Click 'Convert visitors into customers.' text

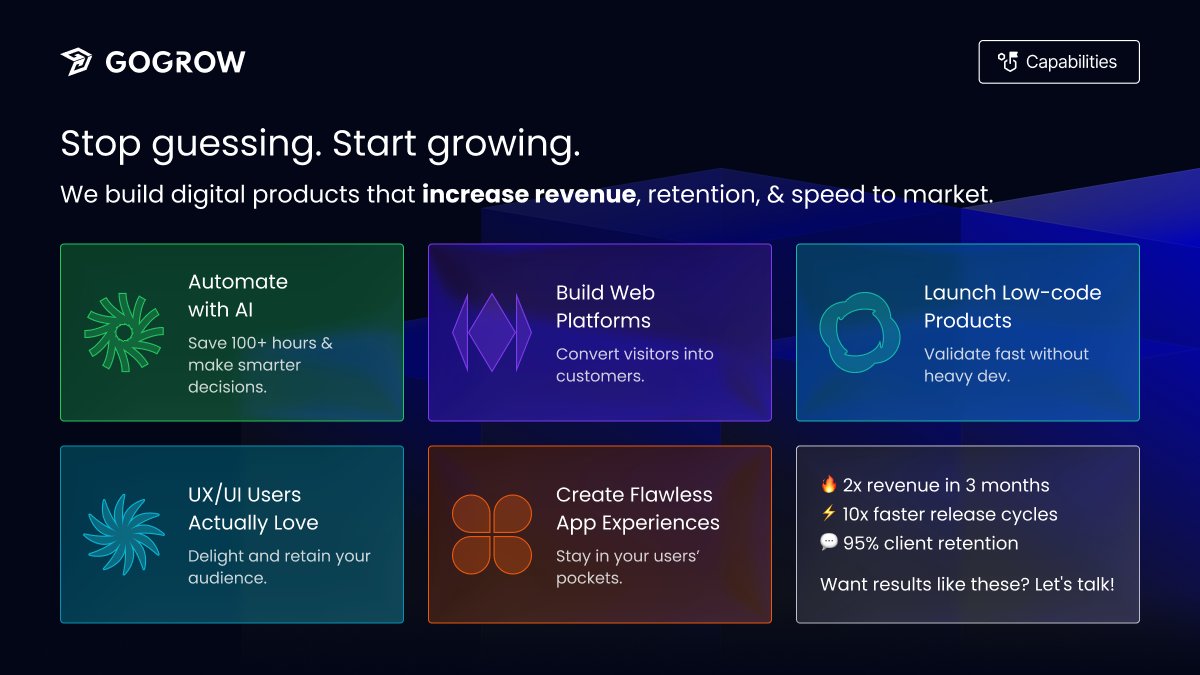point(635,365)
